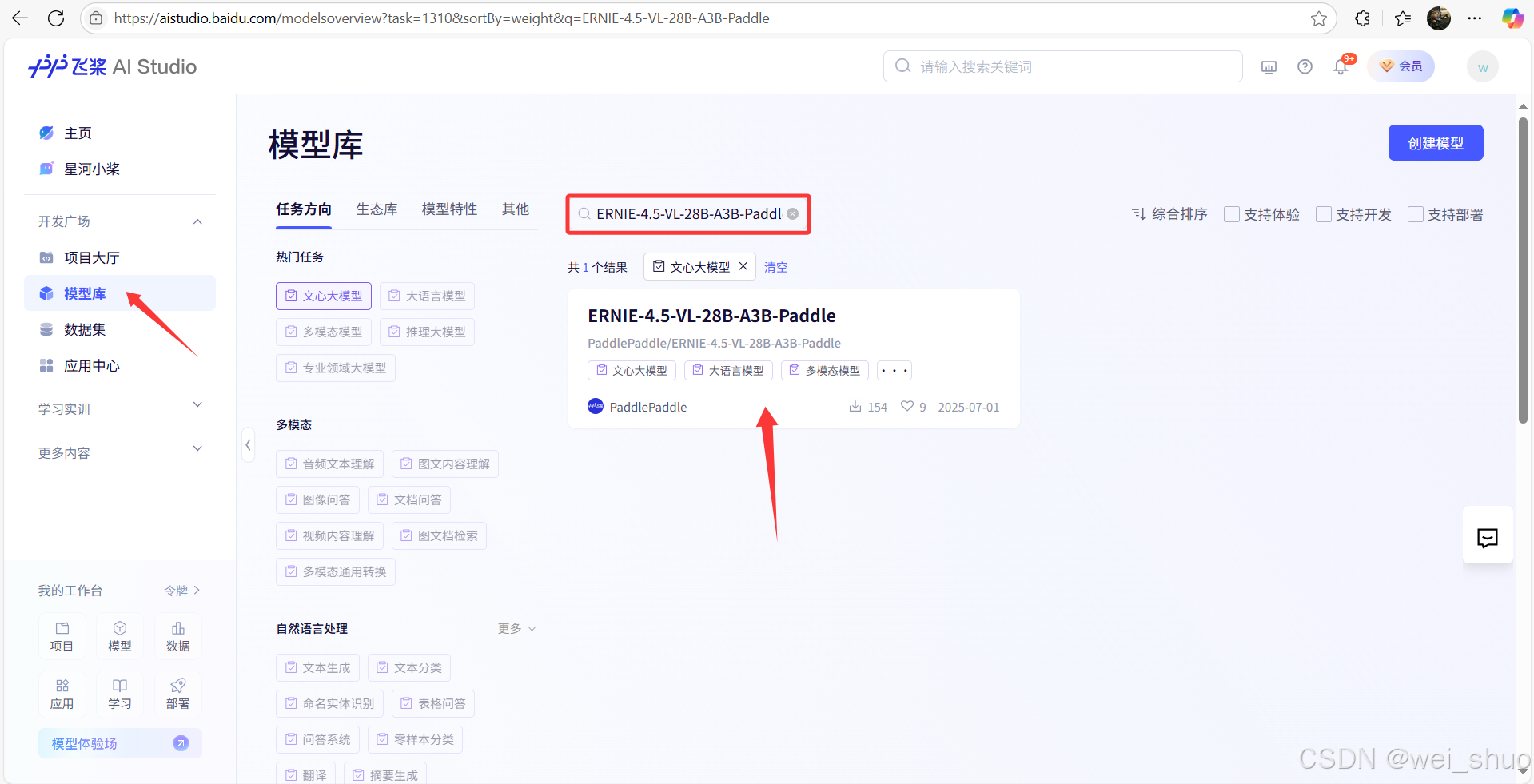Screen dimensions: 1534x784
Task: Switch to the 生态库 tab
Action: (377, 209)
